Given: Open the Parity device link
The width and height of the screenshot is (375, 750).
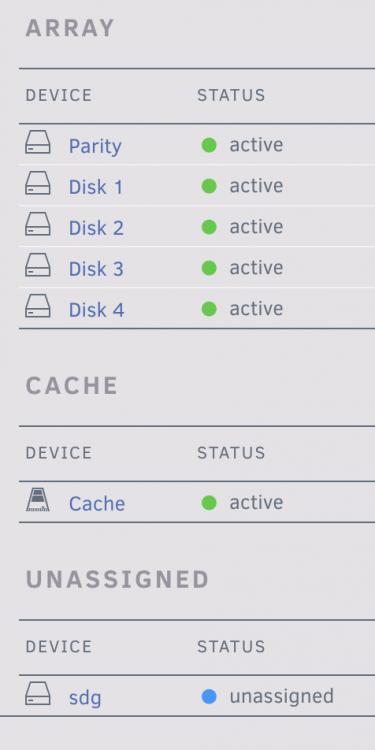Looking at the screenshot, I should (95, 146).
